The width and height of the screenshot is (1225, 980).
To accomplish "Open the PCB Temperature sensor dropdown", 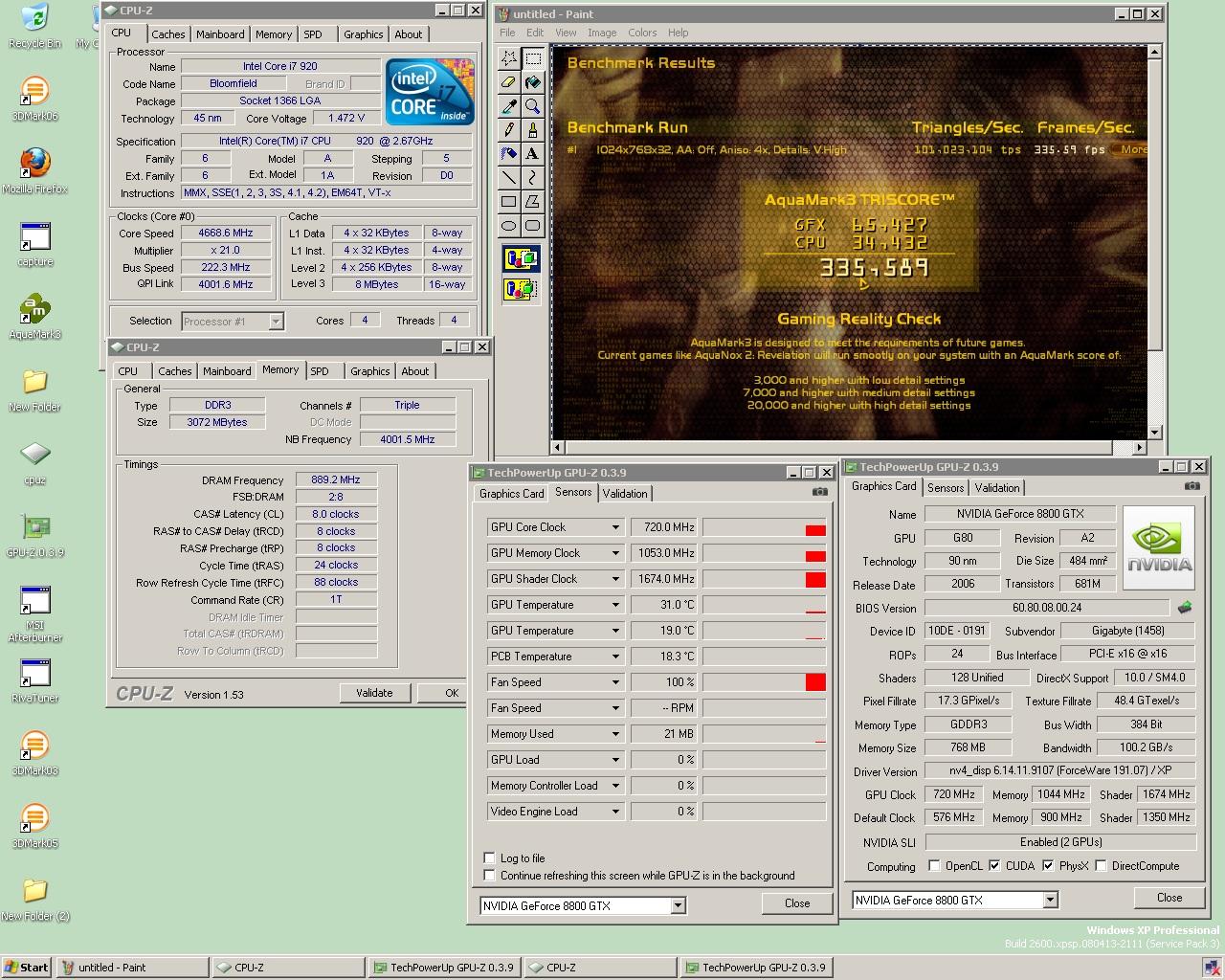I will pos(615,657).
